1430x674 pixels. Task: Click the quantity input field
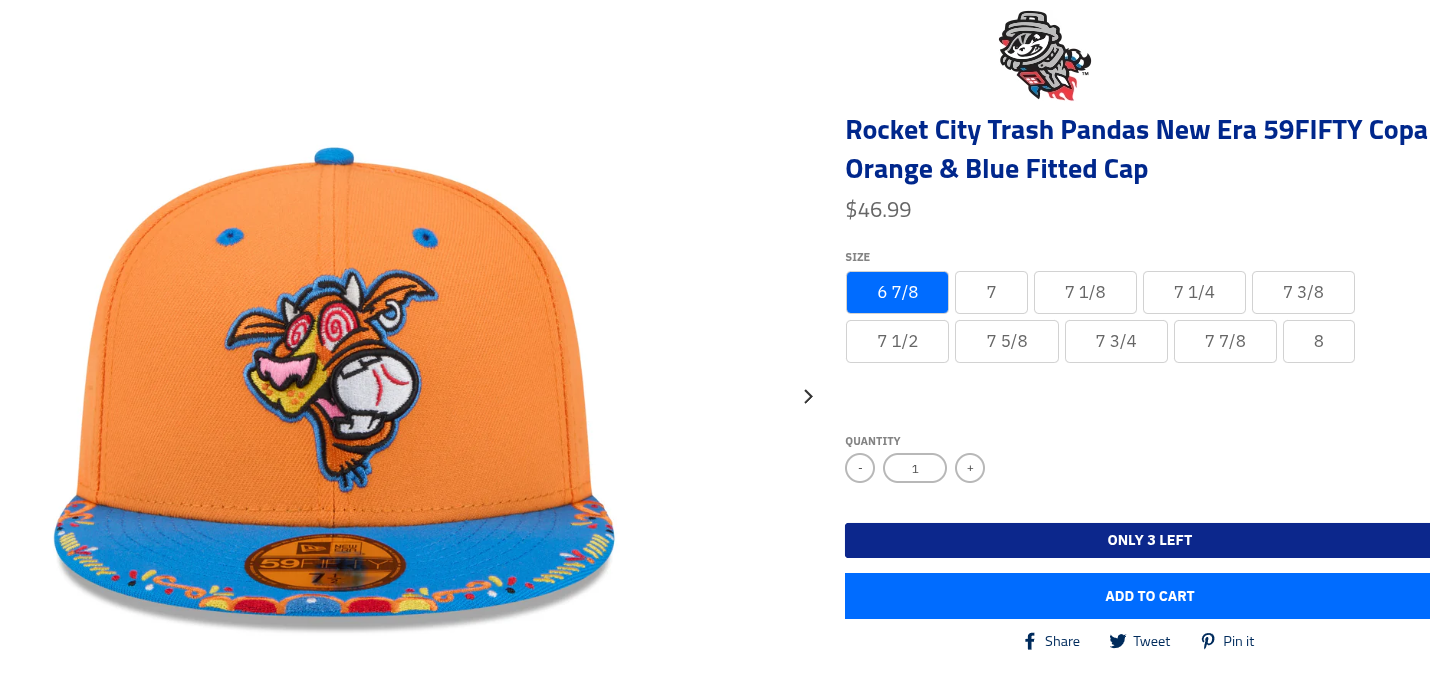click(915, 468)
